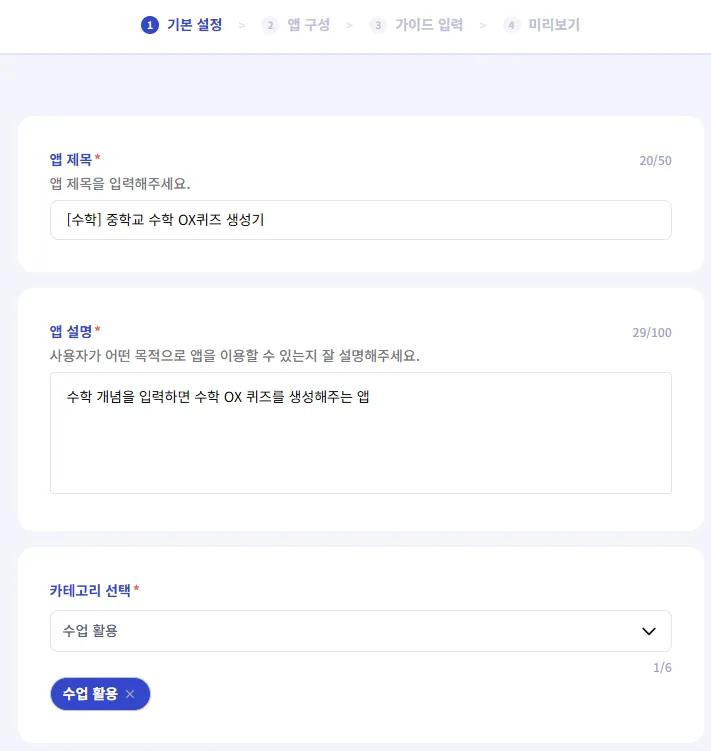
Task: Select the 수업 활용 category chip label
Action: [x=90, y=694]
